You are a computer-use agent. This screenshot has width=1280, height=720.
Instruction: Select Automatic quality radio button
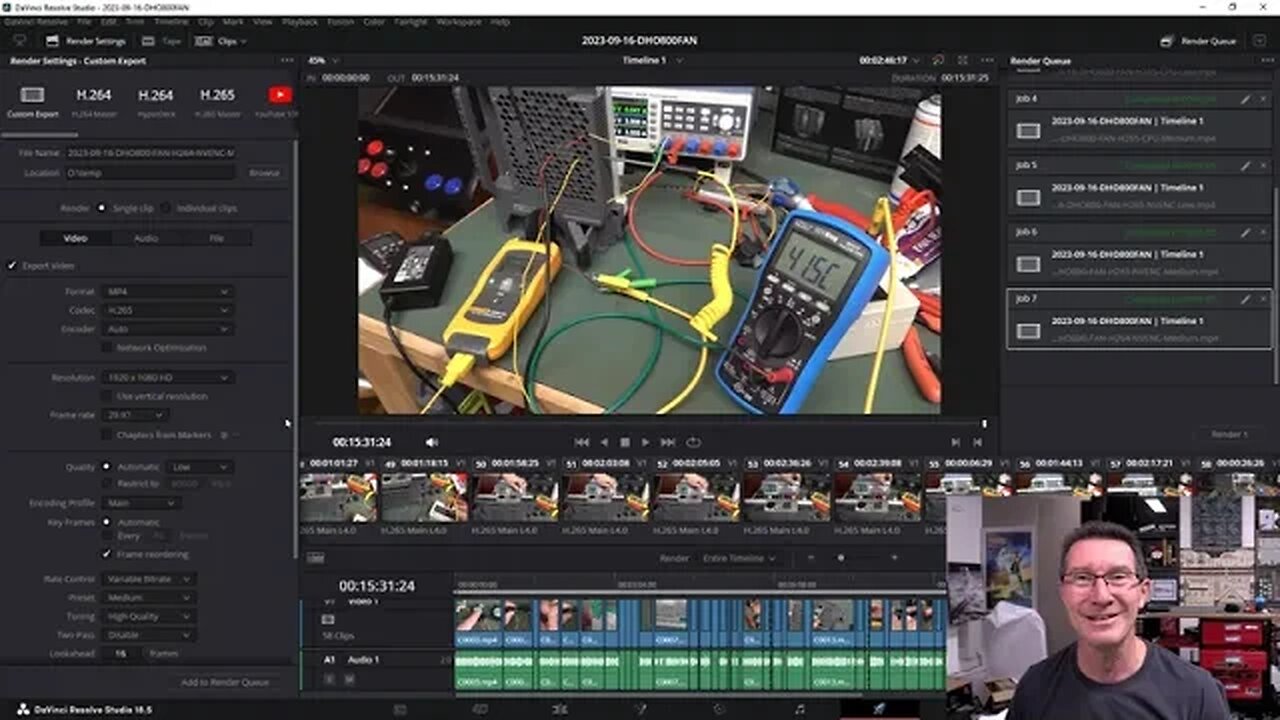[x=106, y=467]
